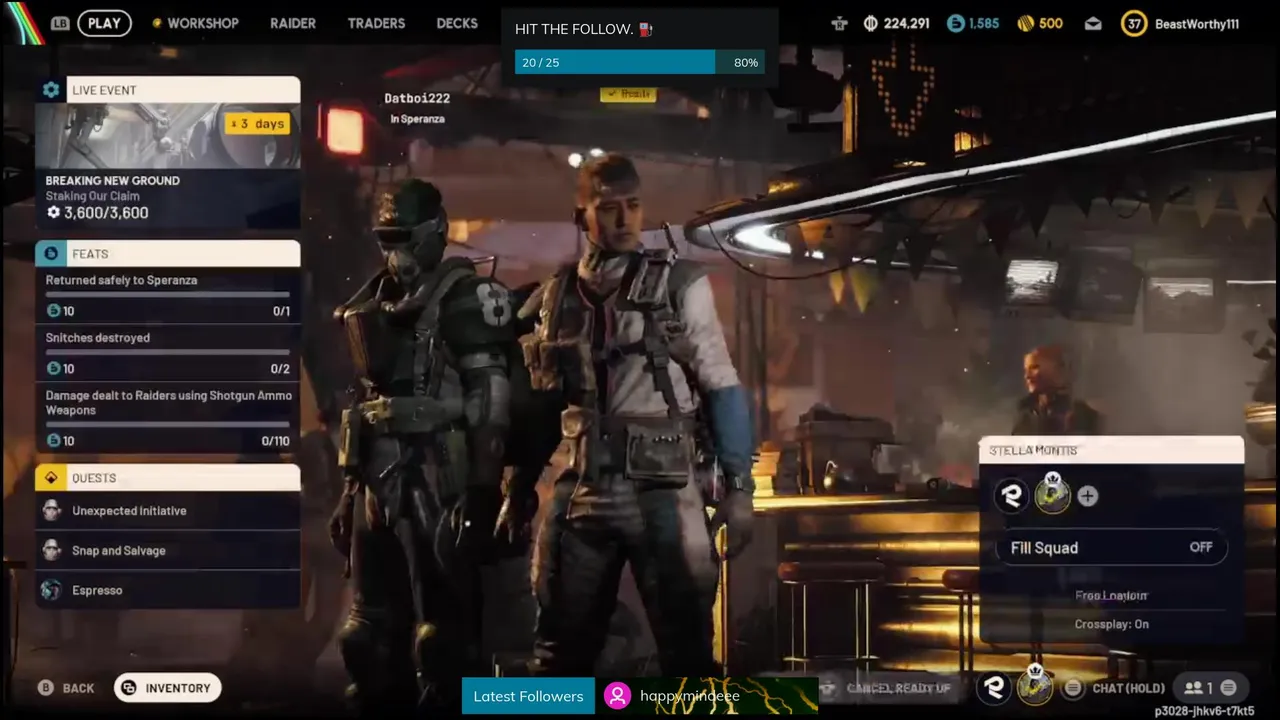Screen dimensions: 1280x720
Task: Open the Espresso quest
Action: coord(168,590)
